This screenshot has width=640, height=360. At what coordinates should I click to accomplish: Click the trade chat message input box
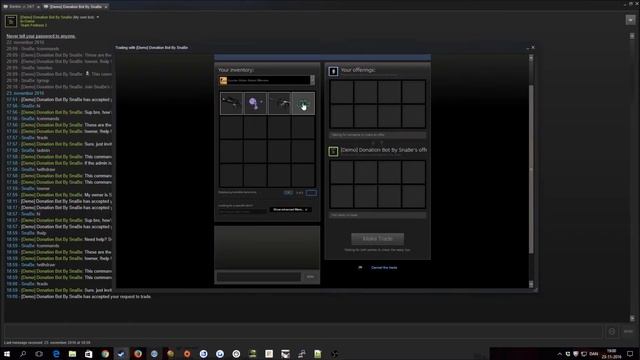(x=259, y=277)
